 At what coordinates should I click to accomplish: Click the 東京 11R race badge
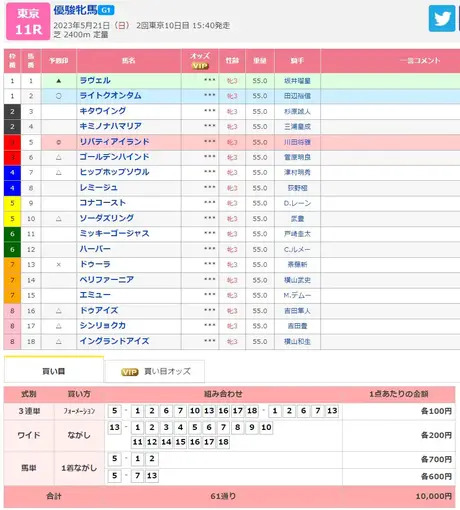28,21
